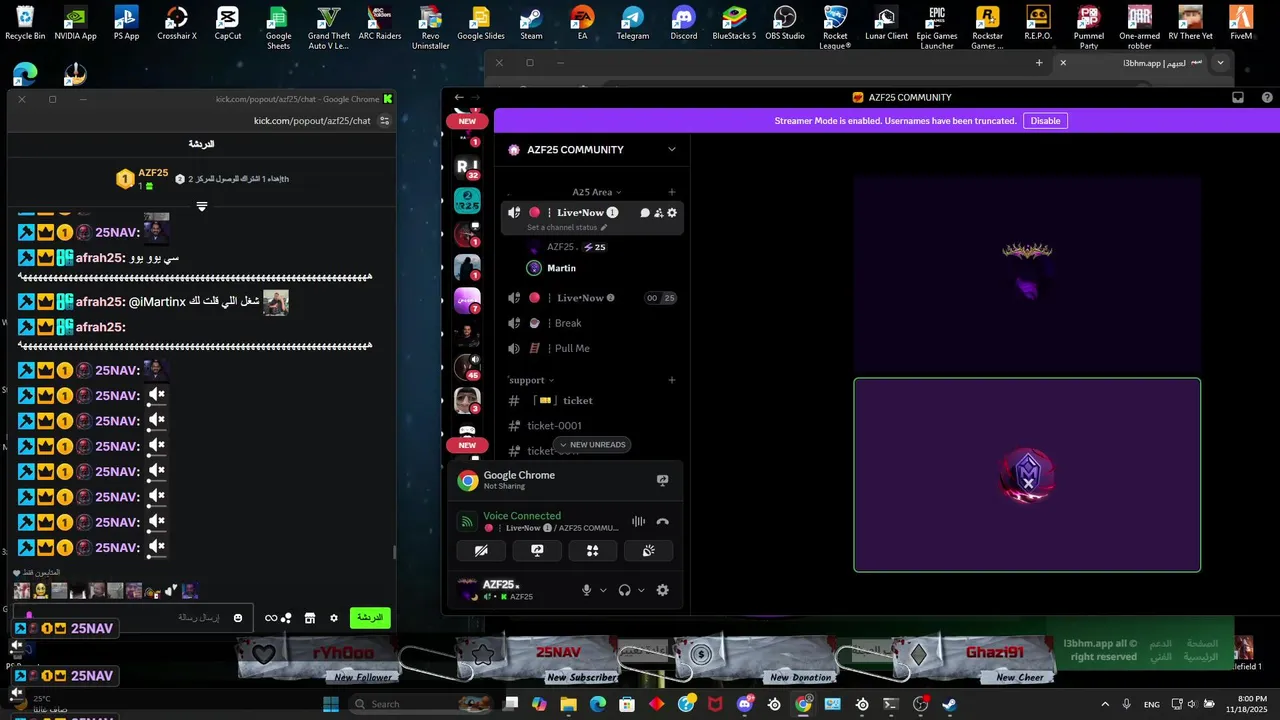This screenshot has width=1280, height=720.
Task: Toggle screen share in Discord voice panel
Action: click(537, 550)
